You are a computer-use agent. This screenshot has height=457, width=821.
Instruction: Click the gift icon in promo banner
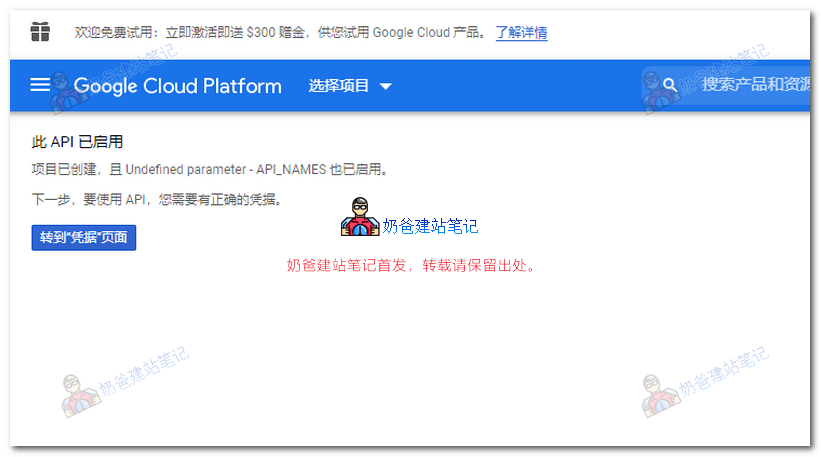coord(40,32)
